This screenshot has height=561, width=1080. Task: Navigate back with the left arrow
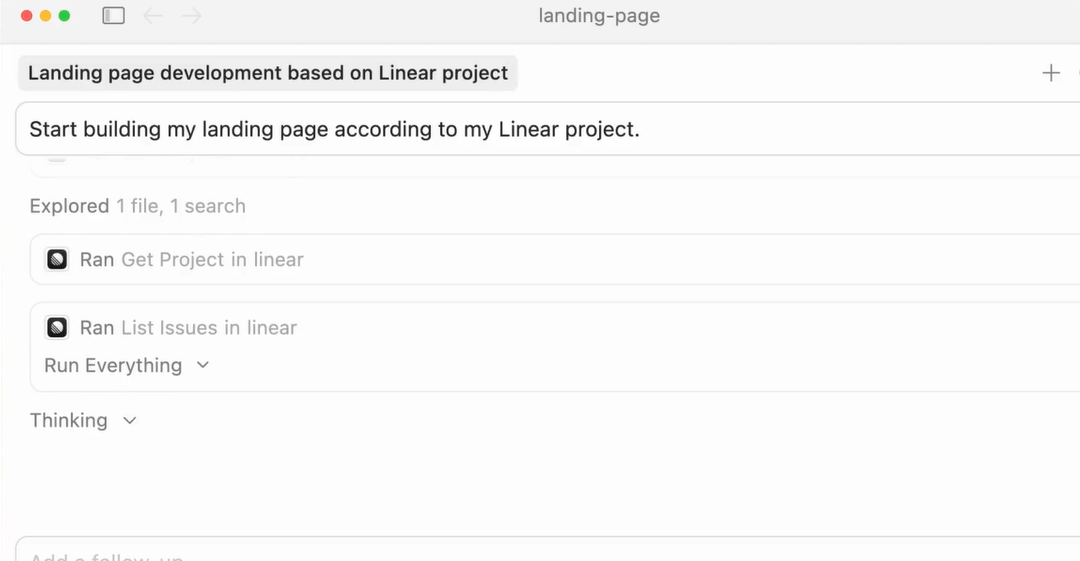pos(153,16)
